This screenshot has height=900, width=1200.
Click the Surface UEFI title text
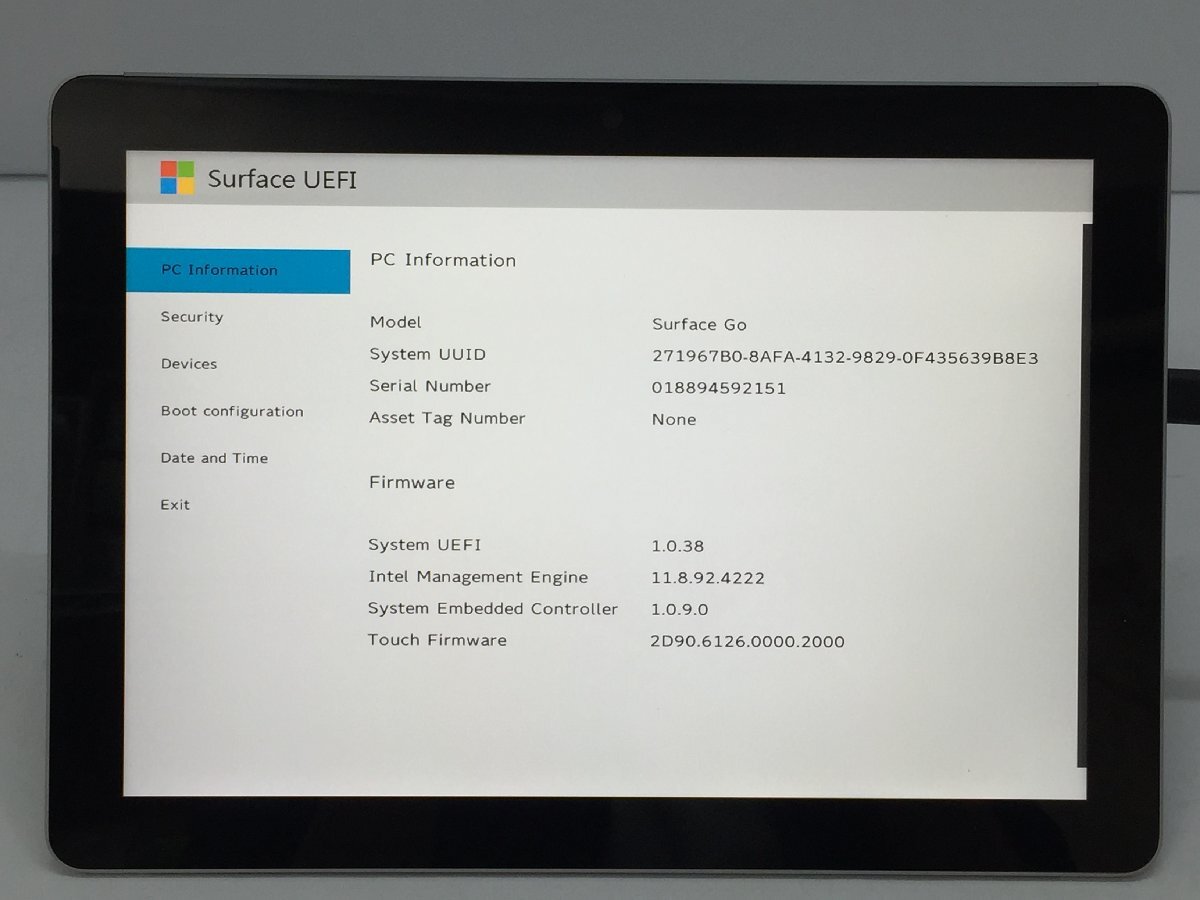[282, 179]
